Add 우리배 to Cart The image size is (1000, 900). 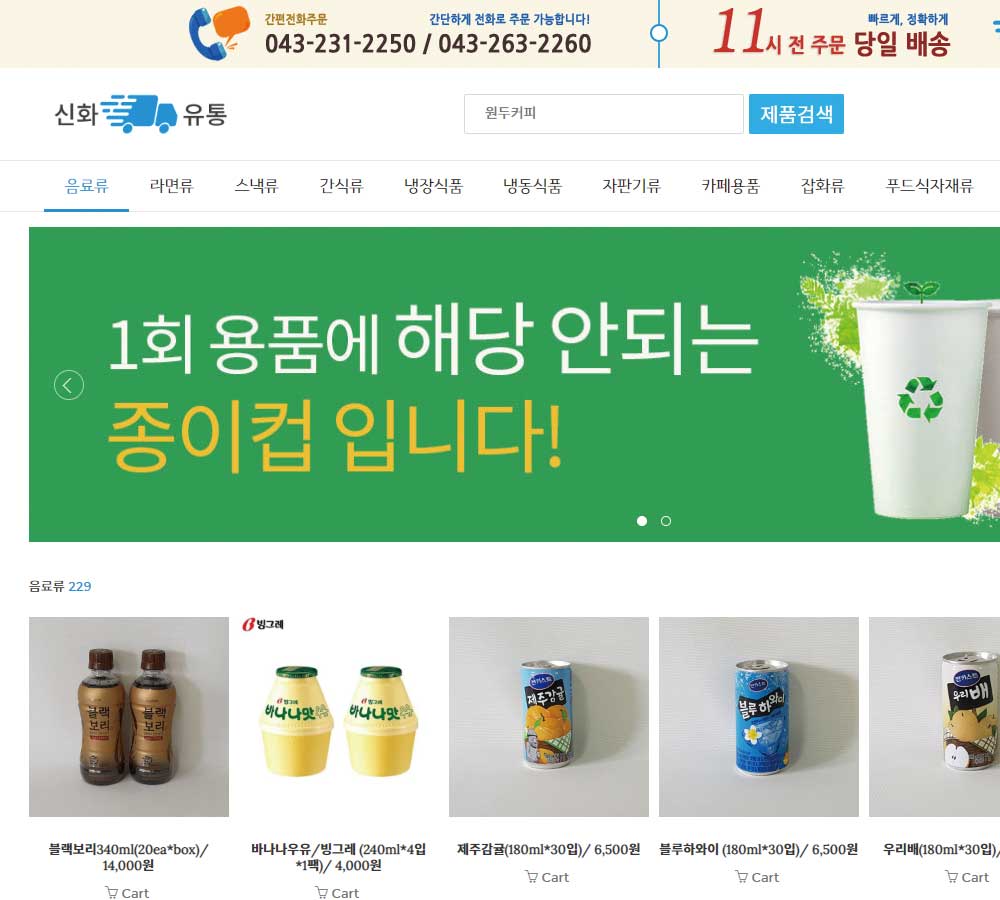(x=967, y=877)
